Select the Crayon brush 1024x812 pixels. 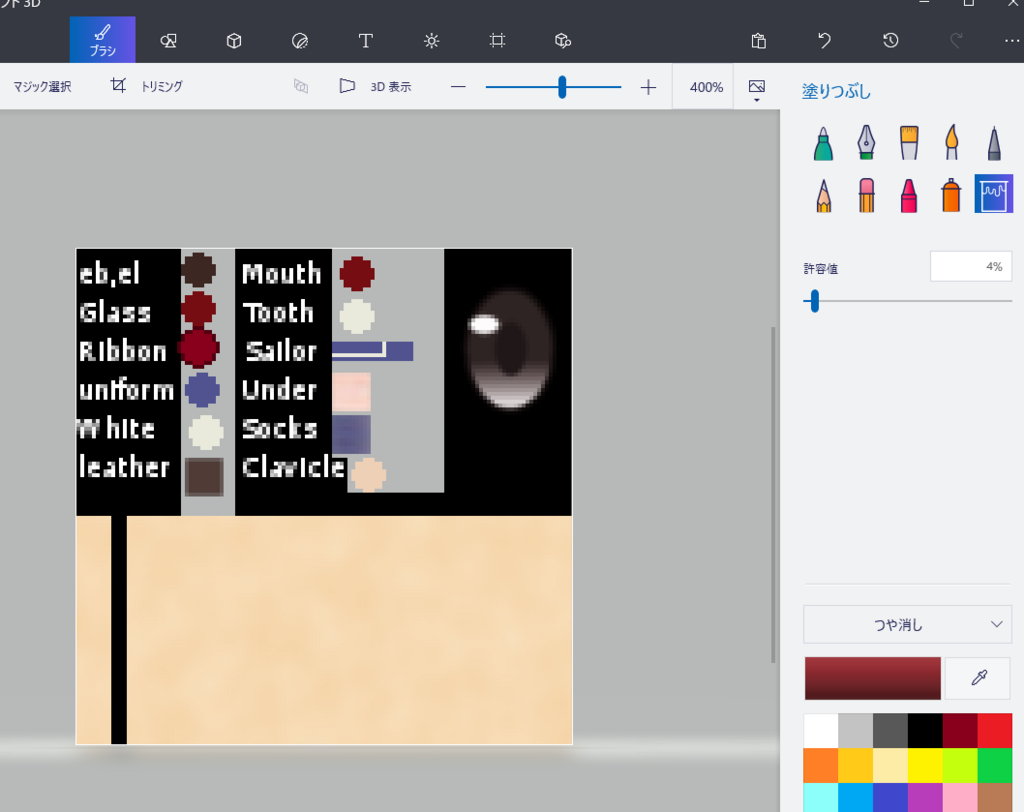pos(908,195)
